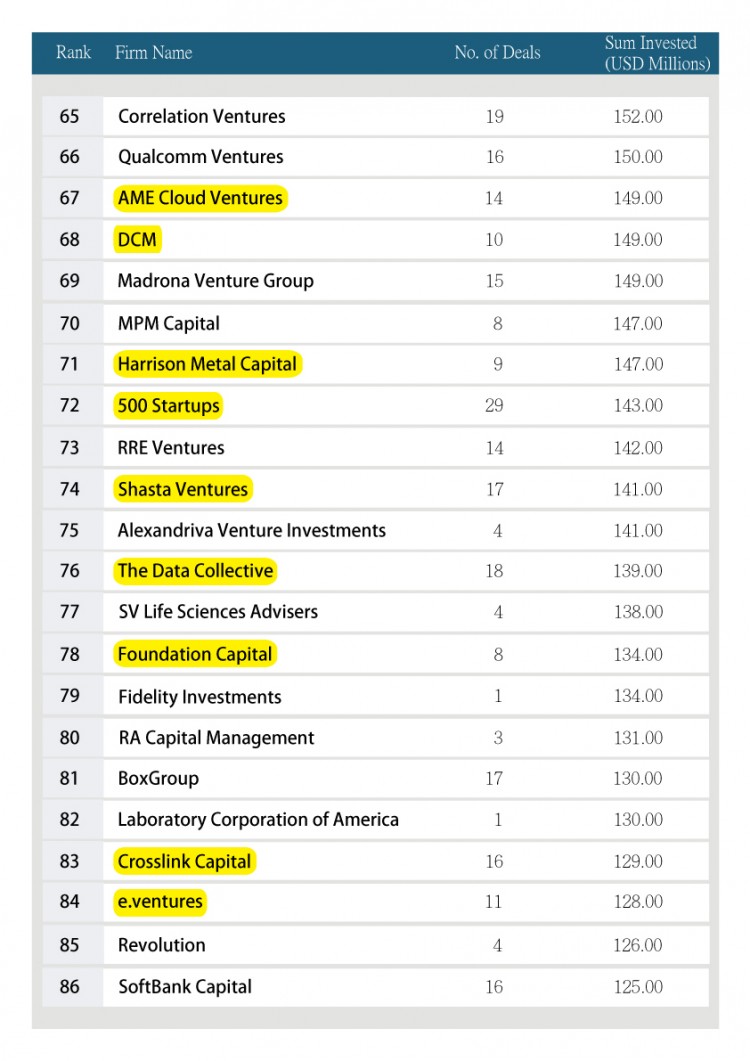This screenshot has height=1061, width=750.
Task: Select rank number 75 cell
Action: click(69, 531)
